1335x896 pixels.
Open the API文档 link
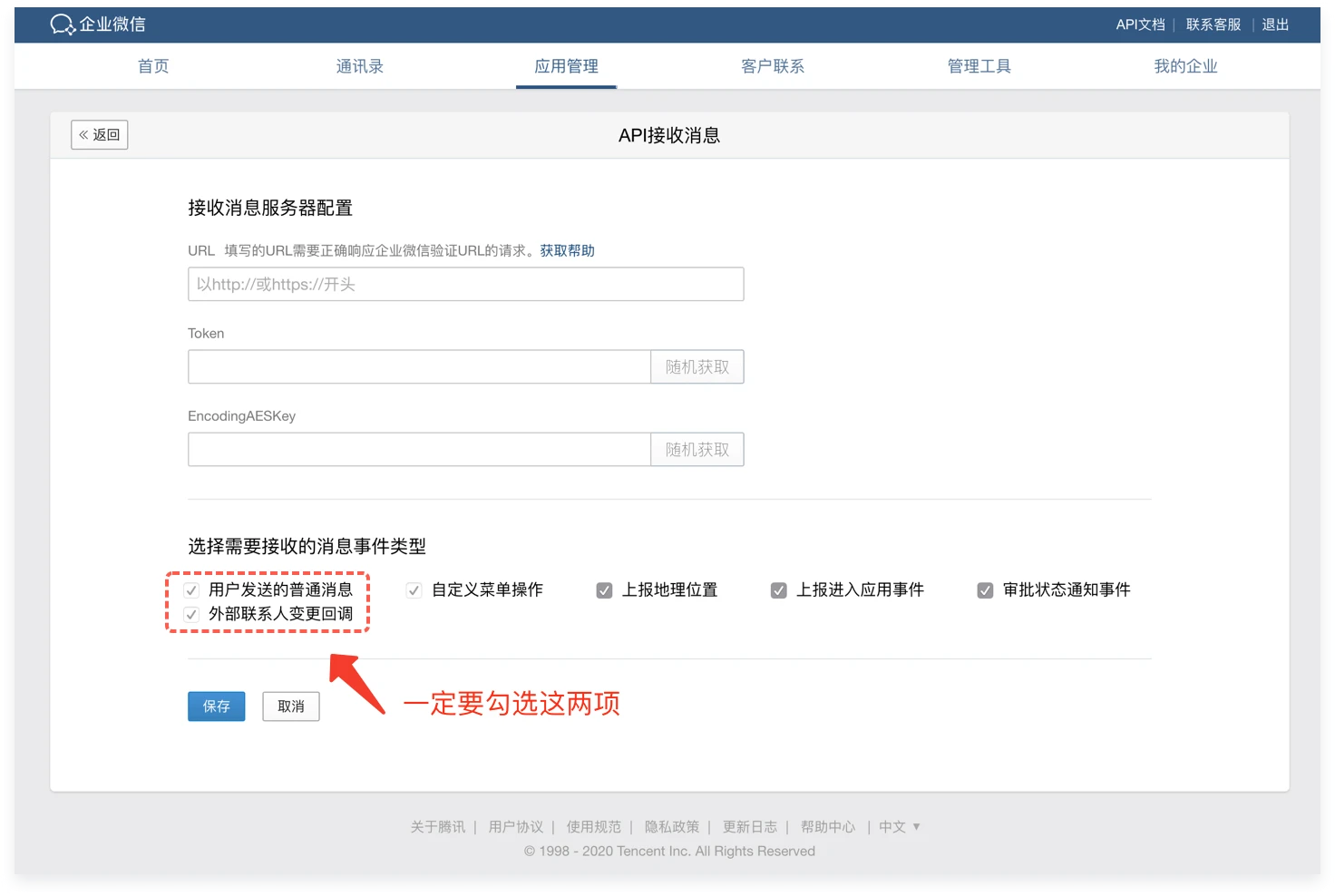[1140, 24]
